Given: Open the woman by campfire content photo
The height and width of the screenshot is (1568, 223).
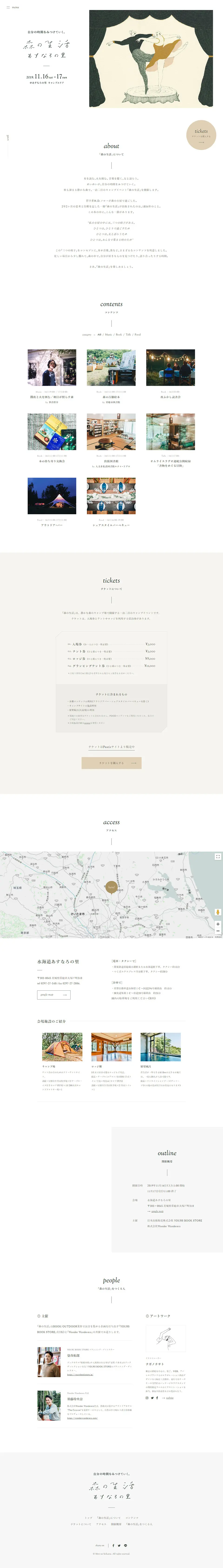Looking at the screenshot, I should coord(52,368).
